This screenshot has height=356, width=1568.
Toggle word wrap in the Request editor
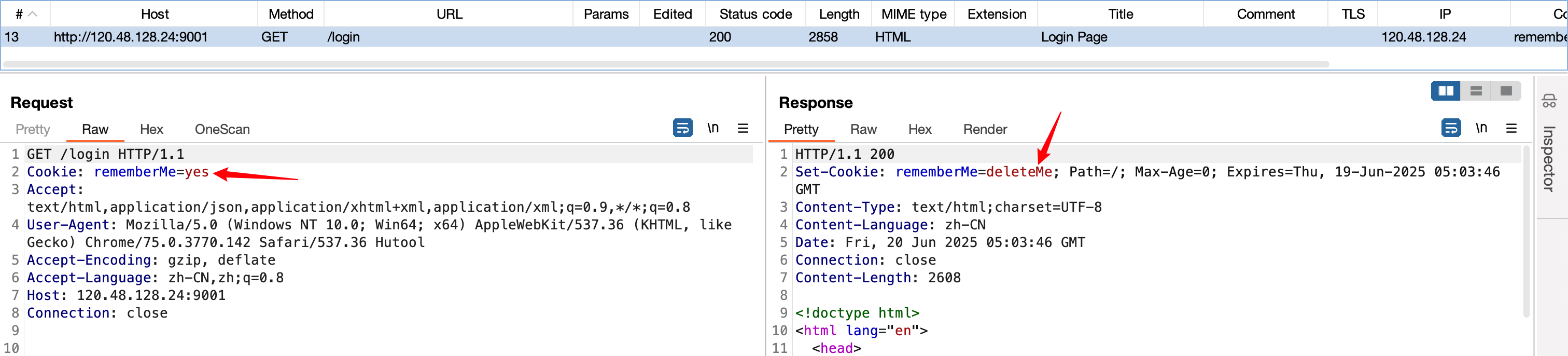point(682,128)
